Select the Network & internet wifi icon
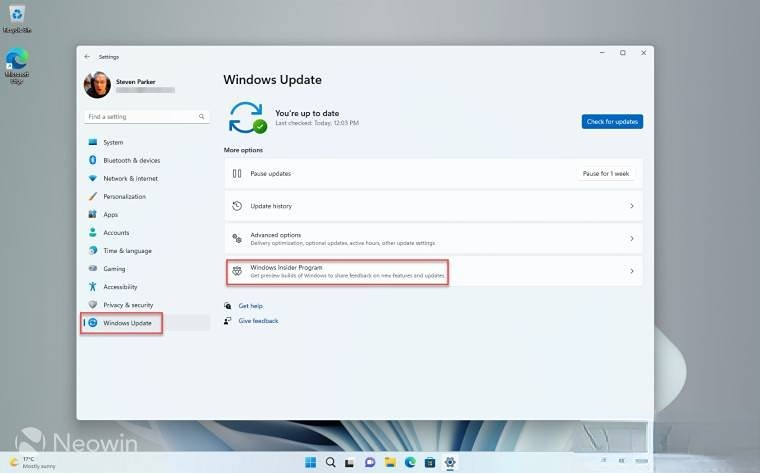Image resolution: width=760 pixels, height=473 pixels. 93,178
